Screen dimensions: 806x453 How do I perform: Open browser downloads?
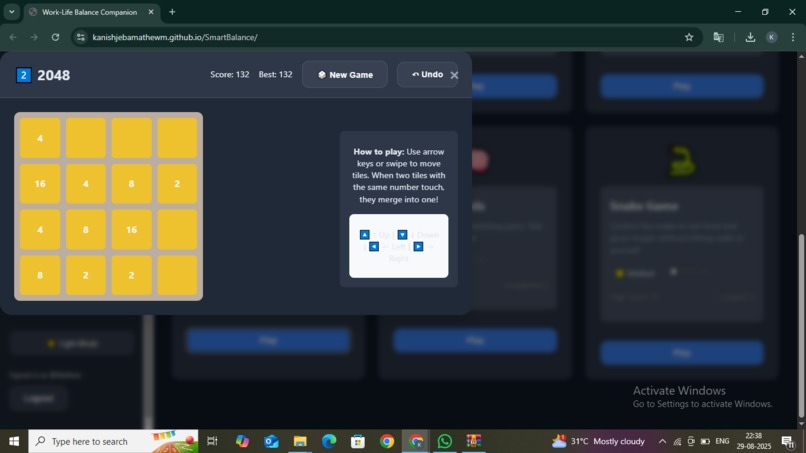(x=750, y=37)
